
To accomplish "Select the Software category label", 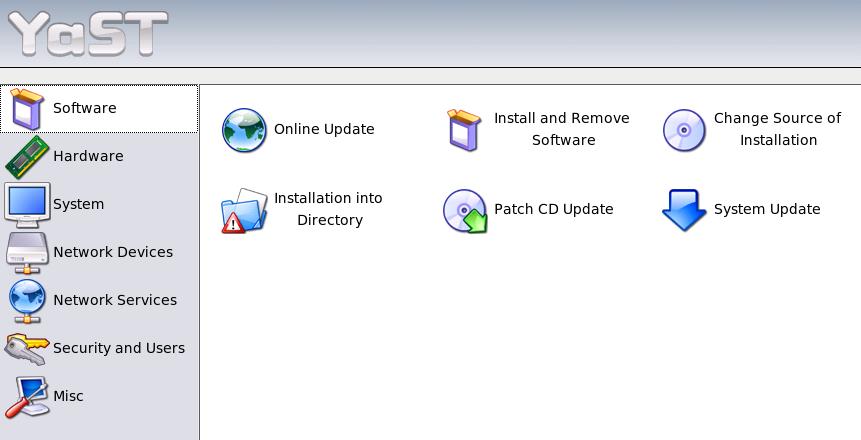I will coord(85,108).
